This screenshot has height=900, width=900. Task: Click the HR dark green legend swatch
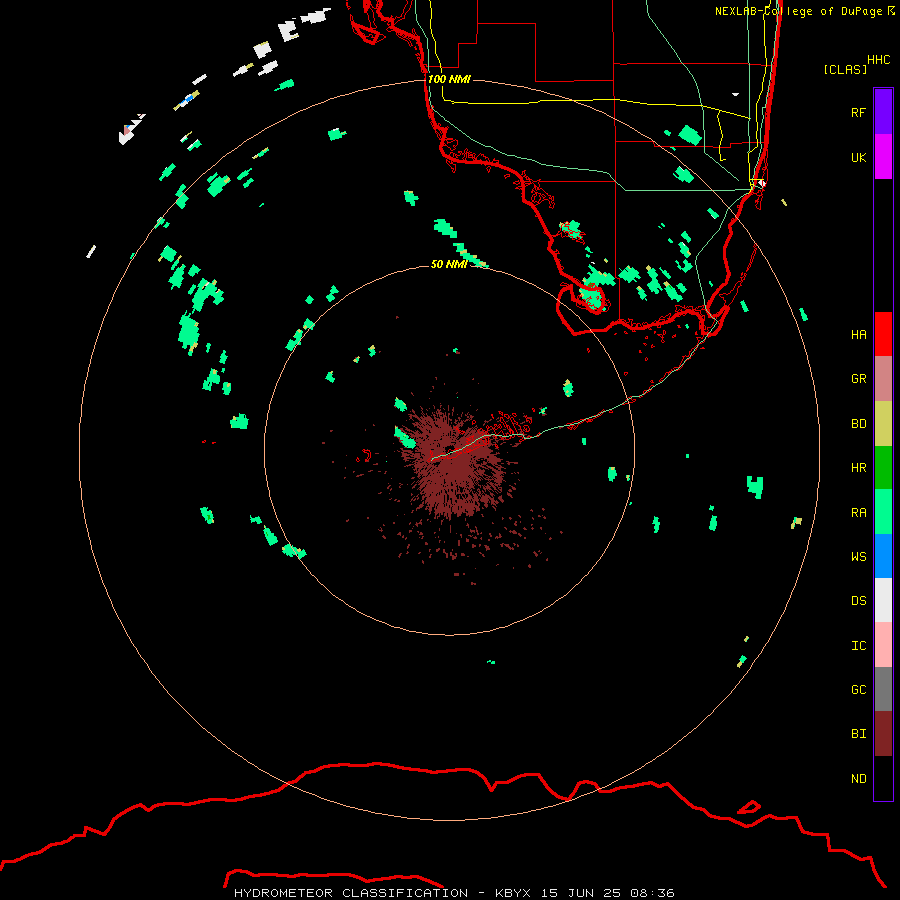pyautogui.click(x=883, y=467)
